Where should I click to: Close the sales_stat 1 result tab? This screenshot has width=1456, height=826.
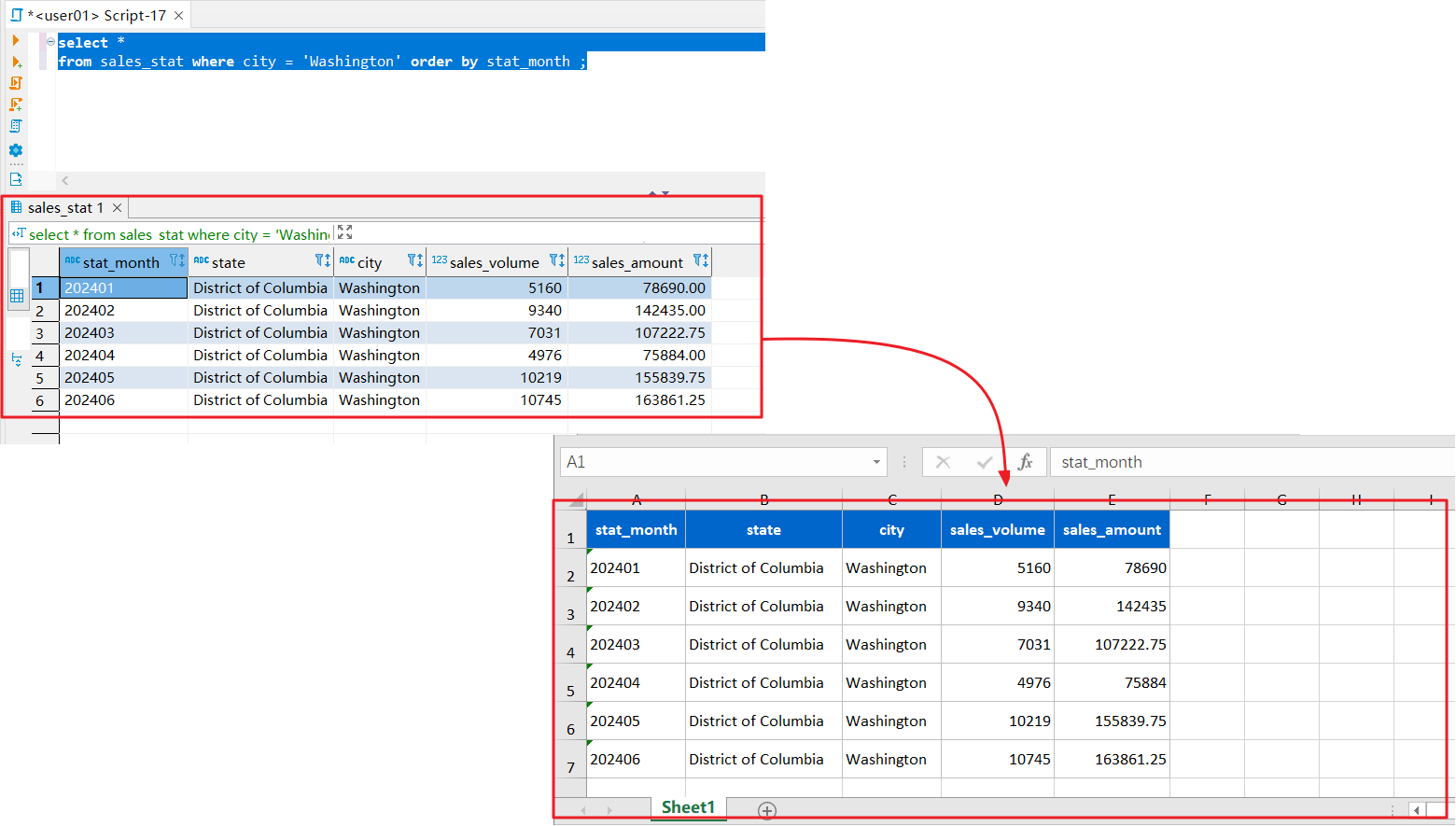pyautogui.click(x=117, y=208)
